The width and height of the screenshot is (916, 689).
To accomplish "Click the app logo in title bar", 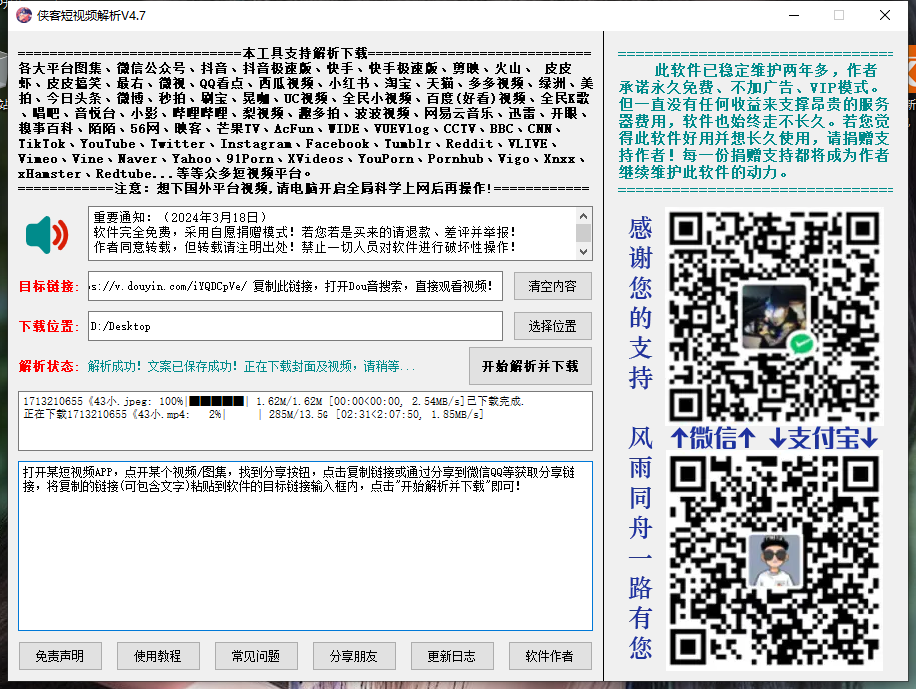I will (x=24, y=15).
